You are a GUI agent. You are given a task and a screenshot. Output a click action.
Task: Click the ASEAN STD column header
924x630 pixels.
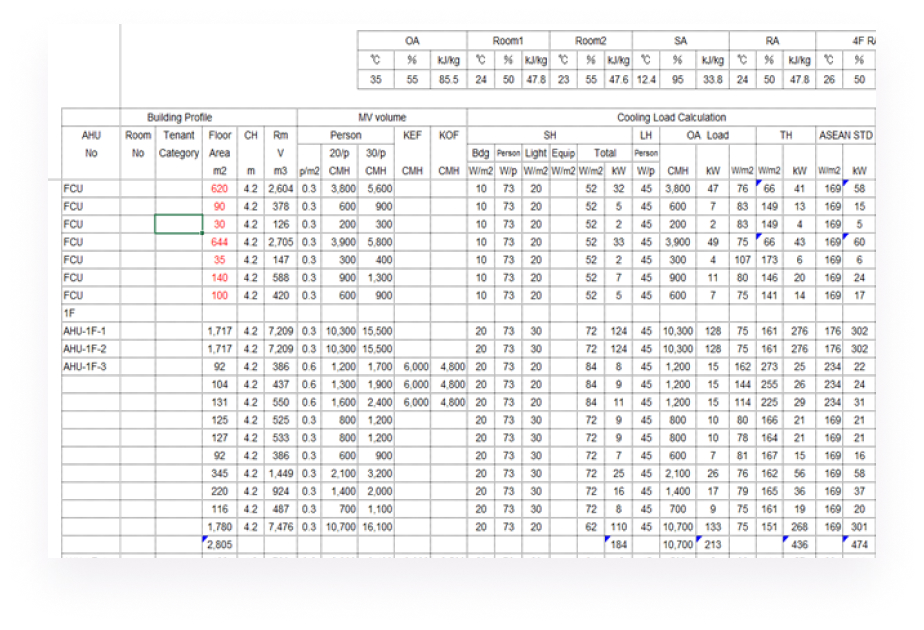(845, 137)
